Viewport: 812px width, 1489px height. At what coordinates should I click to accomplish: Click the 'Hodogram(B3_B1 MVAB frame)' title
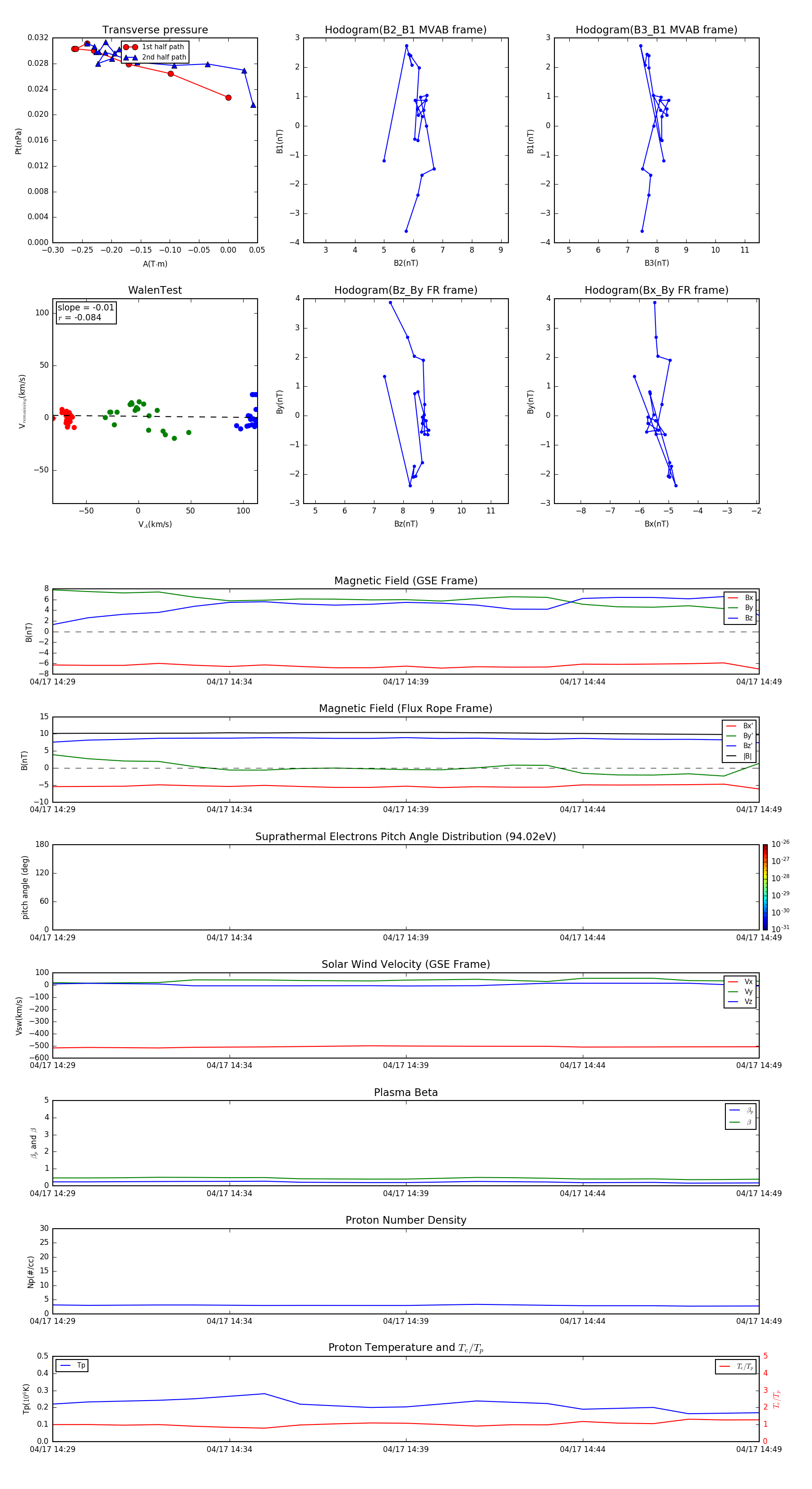656,30
